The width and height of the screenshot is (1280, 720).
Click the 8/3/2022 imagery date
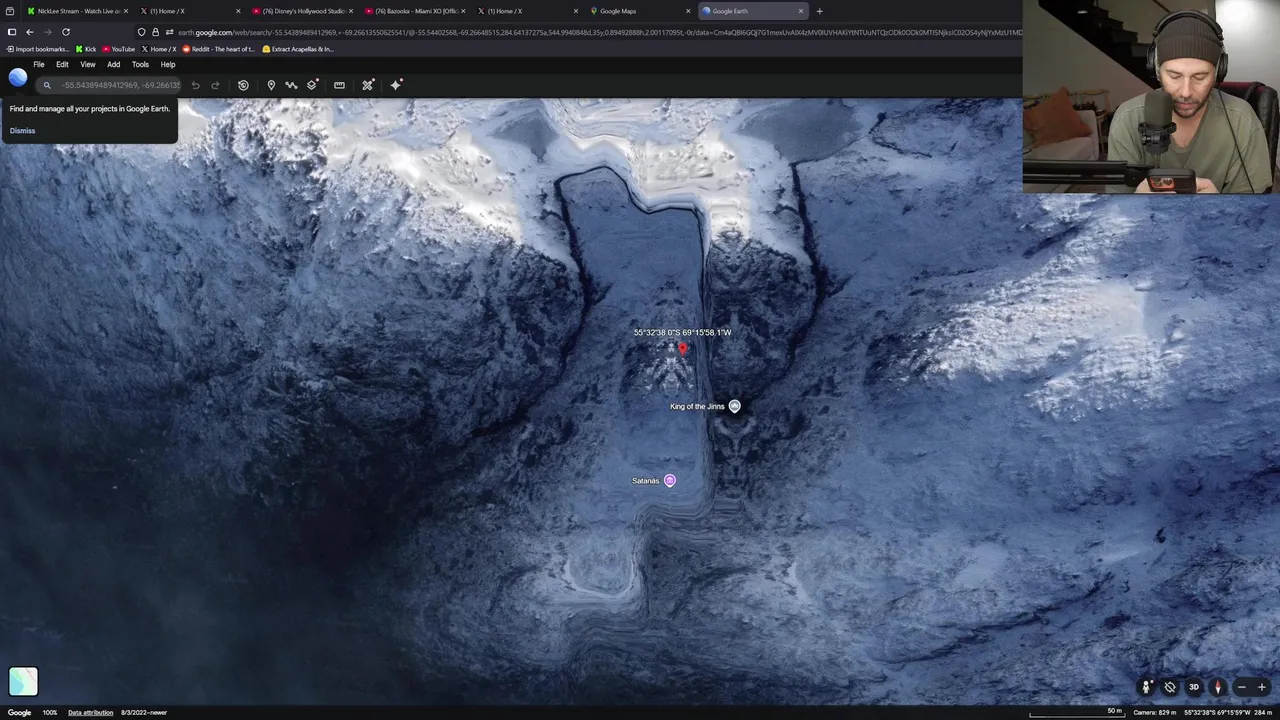click(143, 713)
